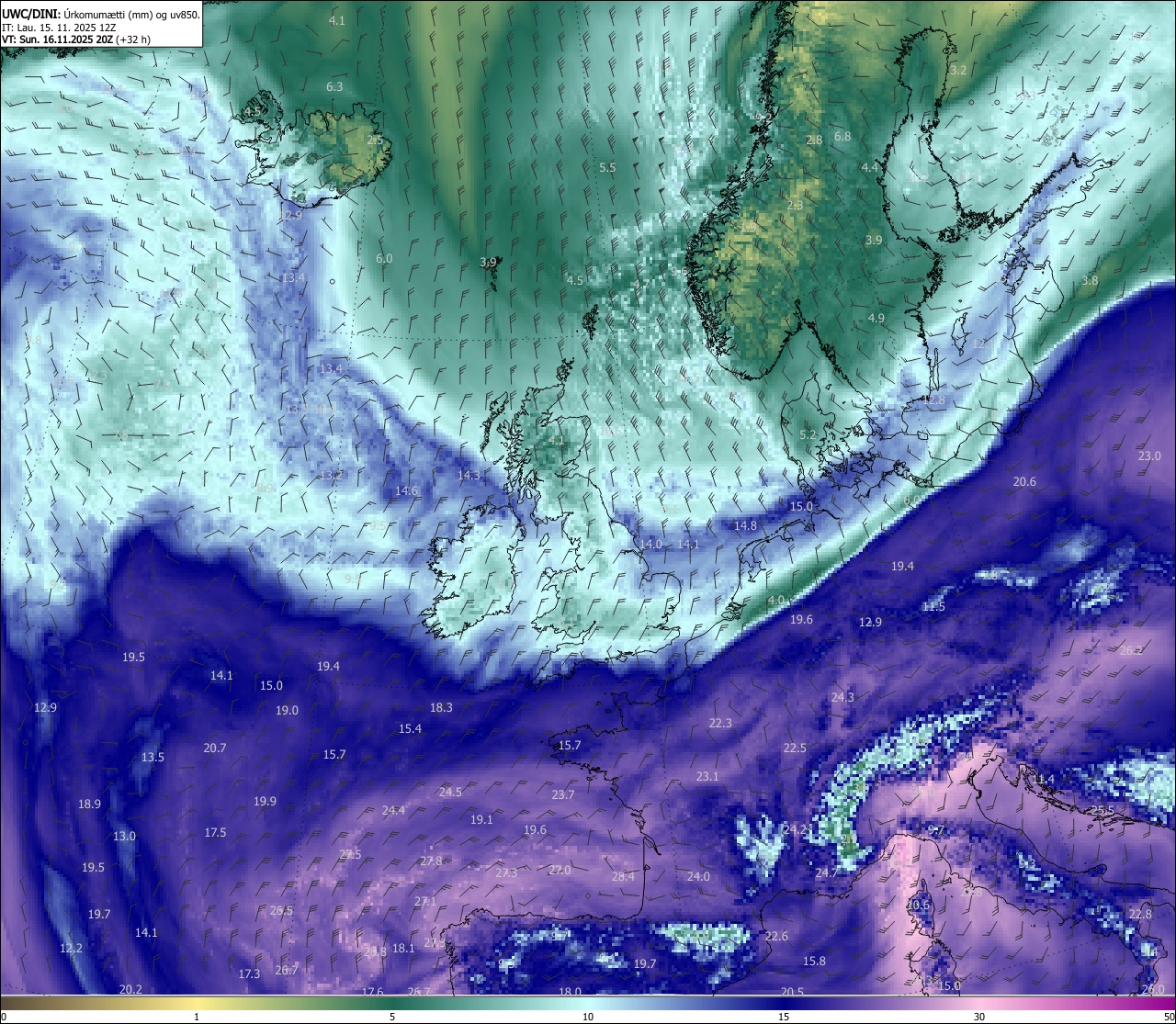Click the 25.5 value over the Balkans

[x=1102, y=810]
